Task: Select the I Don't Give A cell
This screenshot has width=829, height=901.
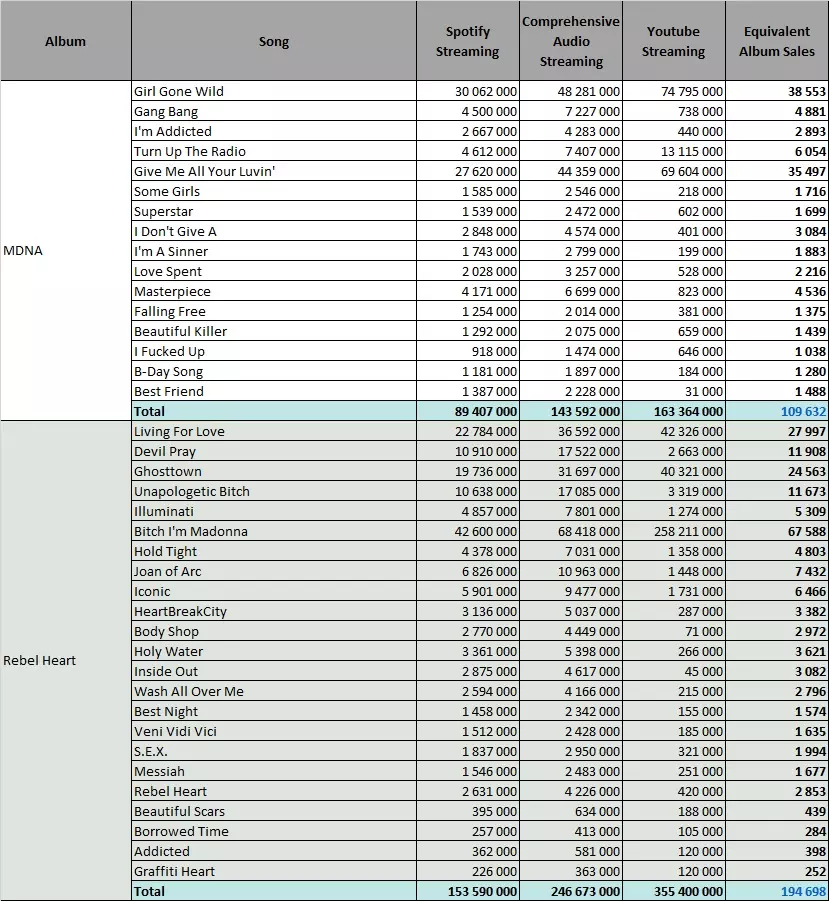Action: tap(273, 232)
